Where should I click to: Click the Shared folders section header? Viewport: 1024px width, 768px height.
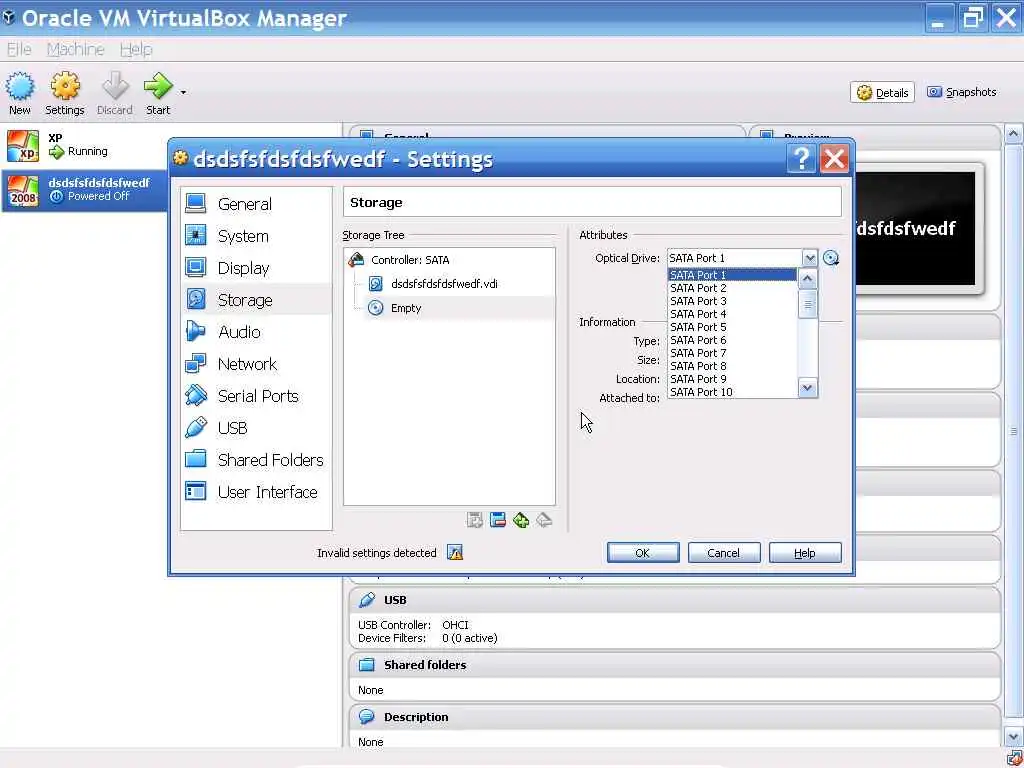click(x=675, y=665)
